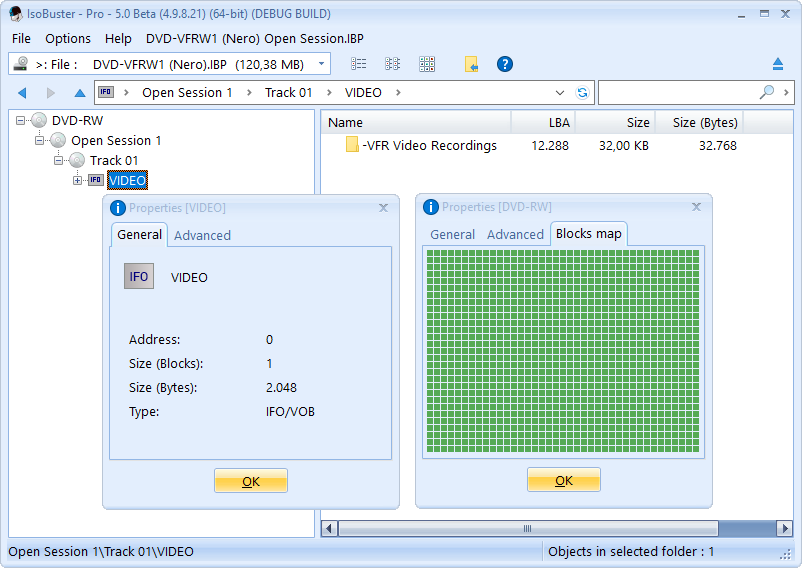This screenshot has height=568, width=802.
Task: Collapse the DVD-RW tree node
Action: [x=20, y=121]
